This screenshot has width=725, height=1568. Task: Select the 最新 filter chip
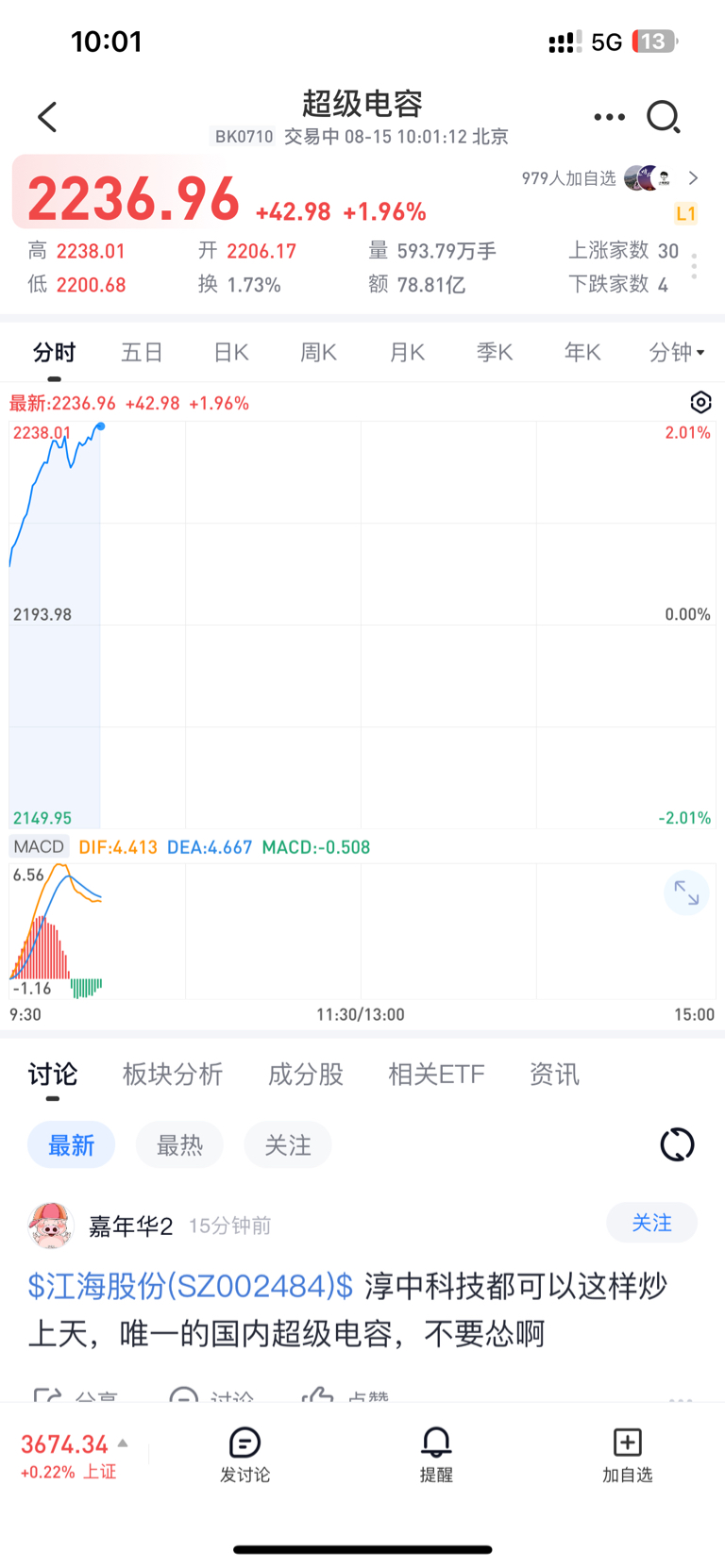[72, 1145]
